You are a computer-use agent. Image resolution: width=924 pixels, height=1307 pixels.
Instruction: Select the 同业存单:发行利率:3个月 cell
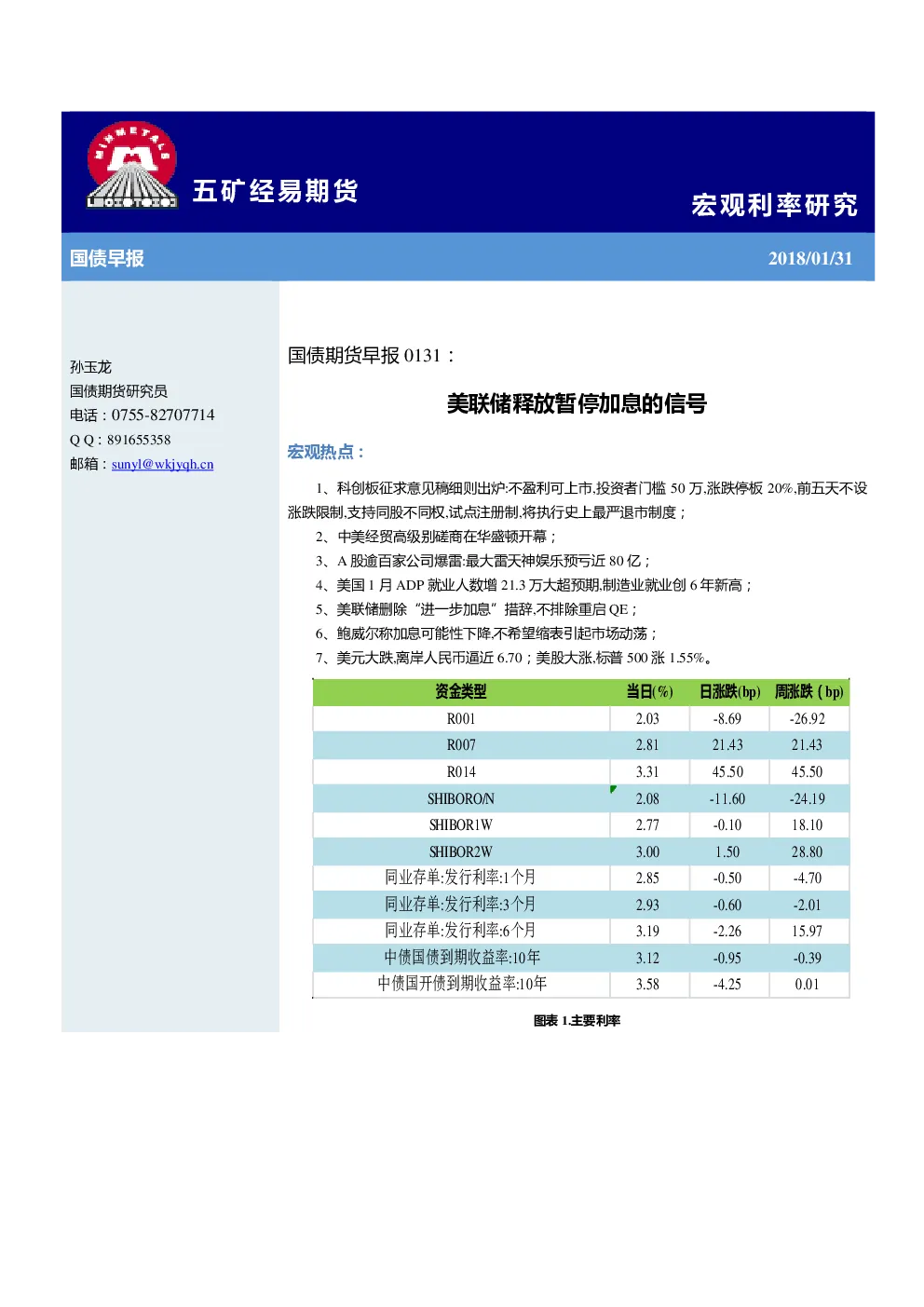pos(461,905)
